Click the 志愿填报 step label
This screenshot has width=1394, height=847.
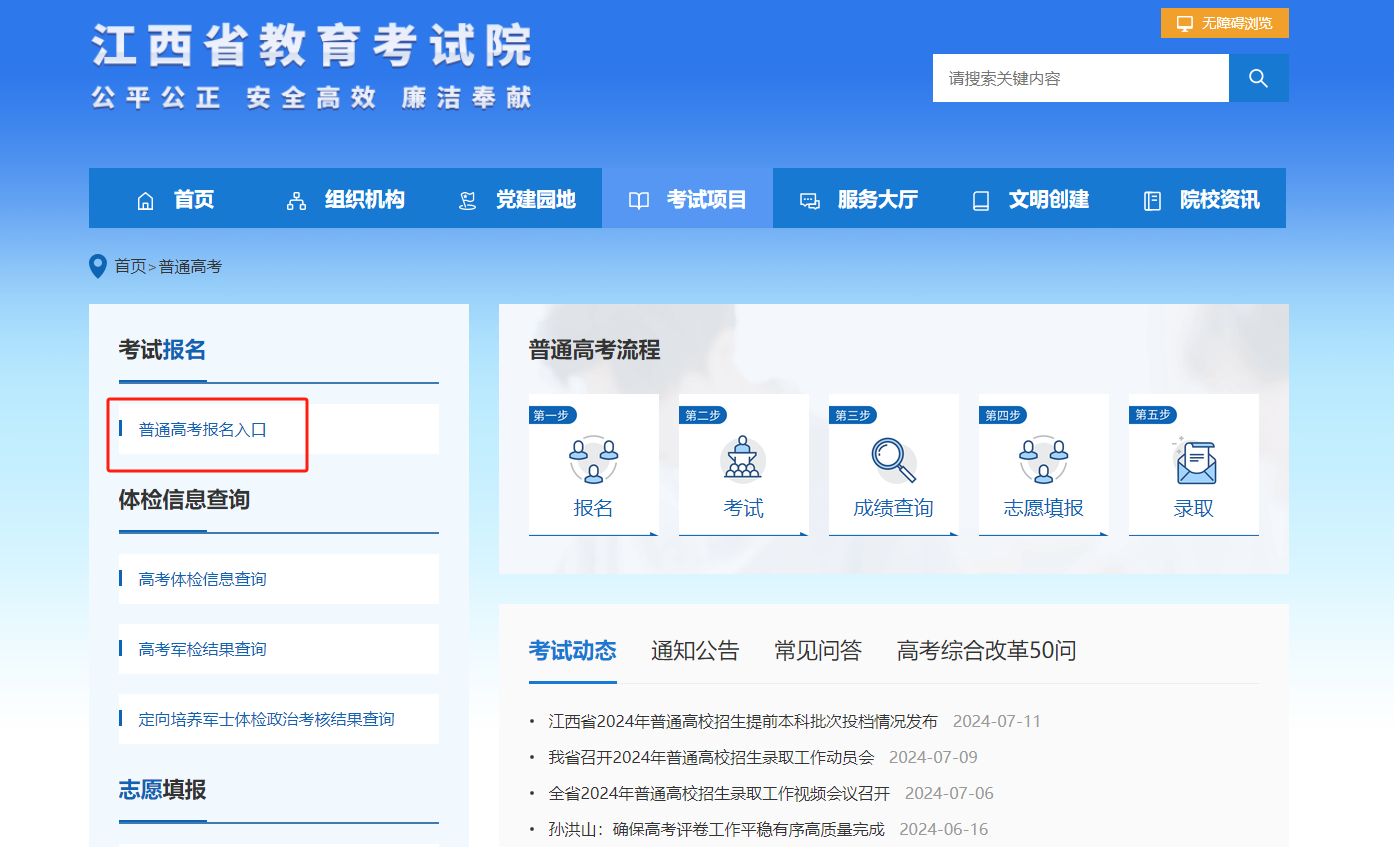1044,508
